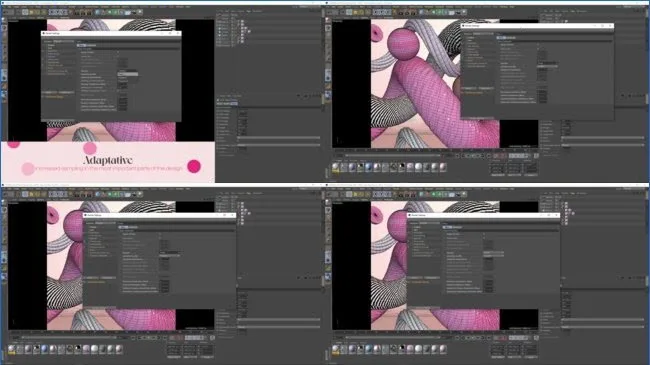Image resolution: width=650 pixels, height=365 pixels.
Task: Click Rotate tool in bottom-left window toolbar
Action: click(x=44, y=194)
